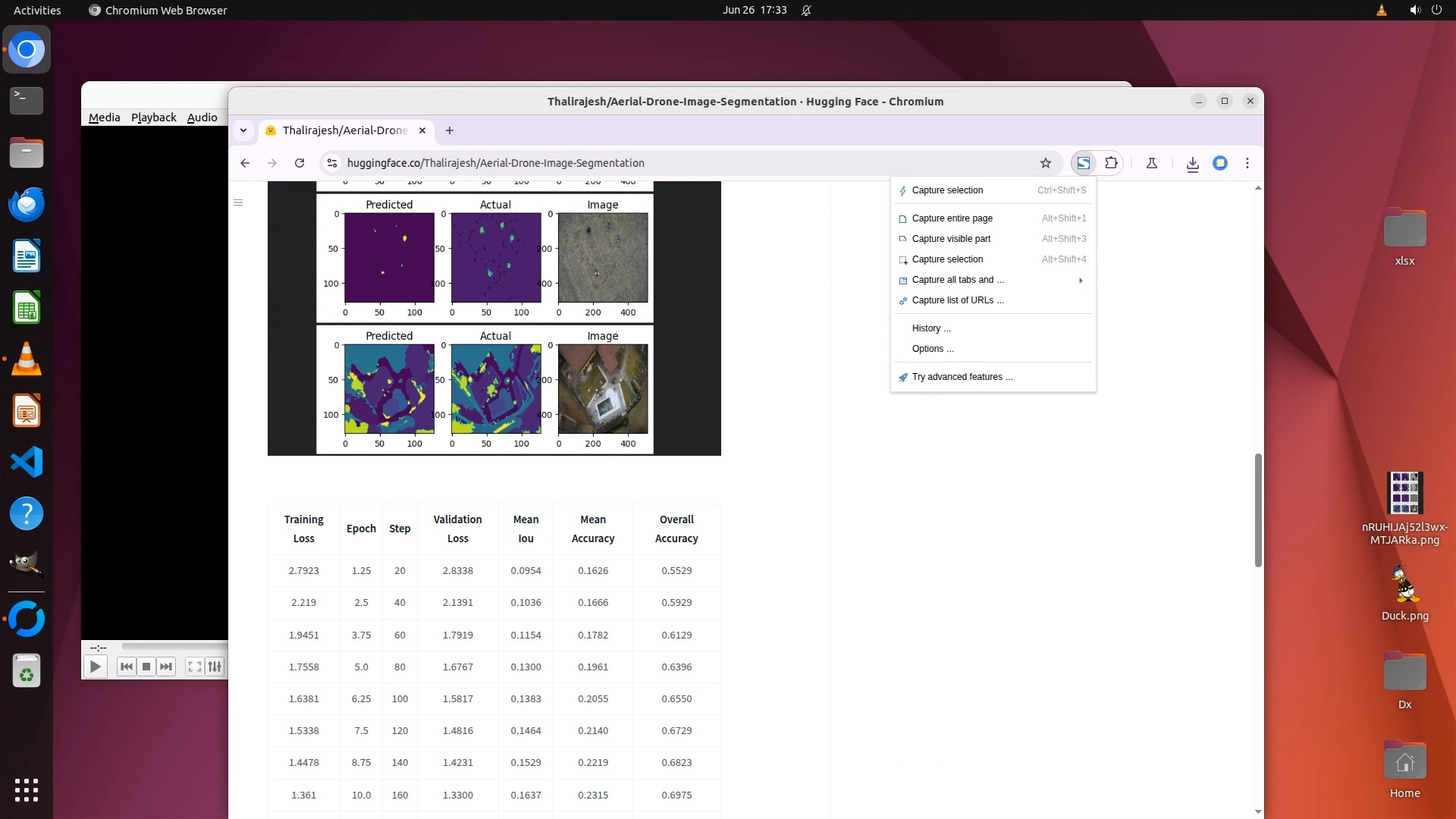The image size is (1456, 819).
Task: Click Try advanced features link
Action: coord(962,377)
